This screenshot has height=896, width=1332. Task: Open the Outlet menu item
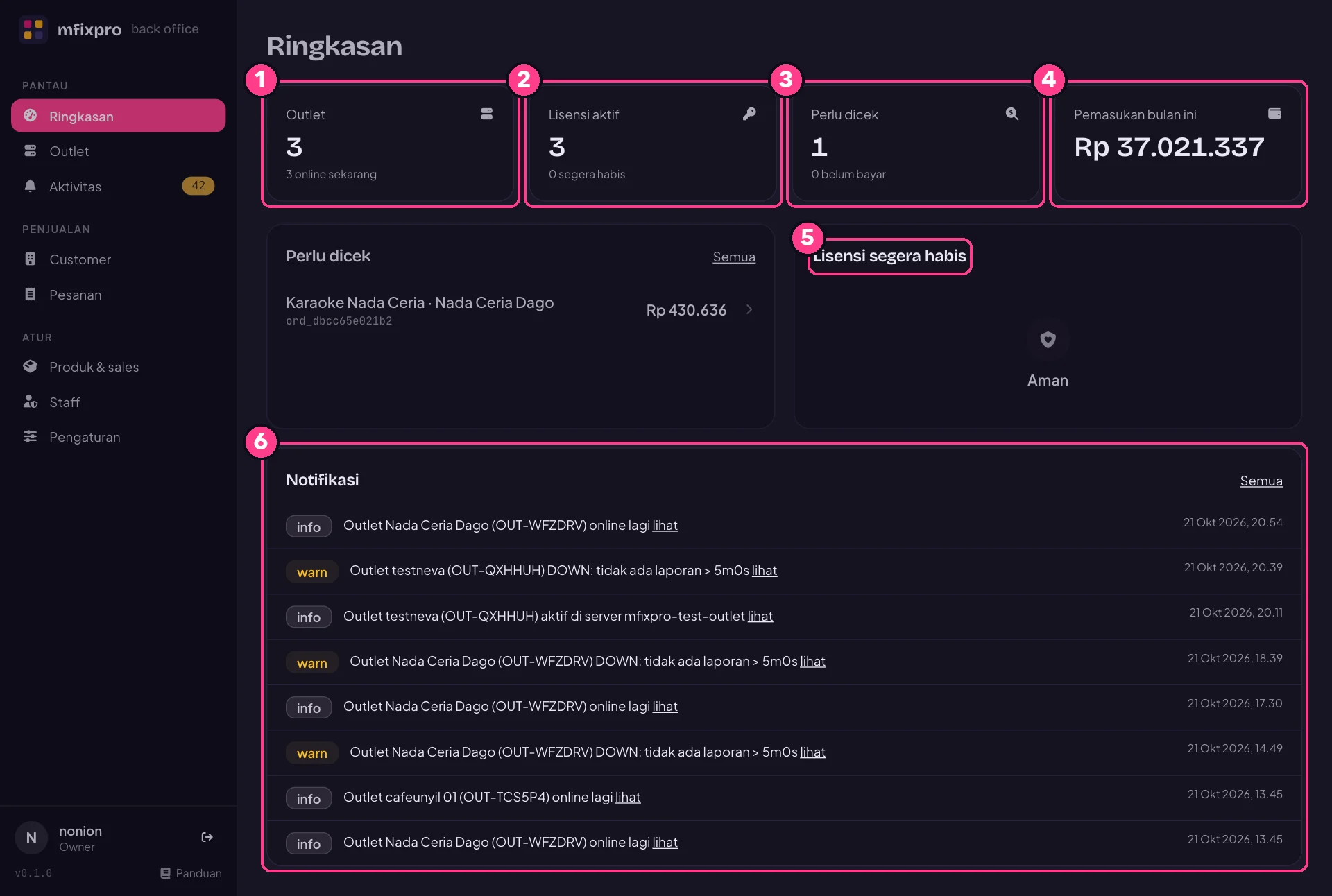point(119,150)
